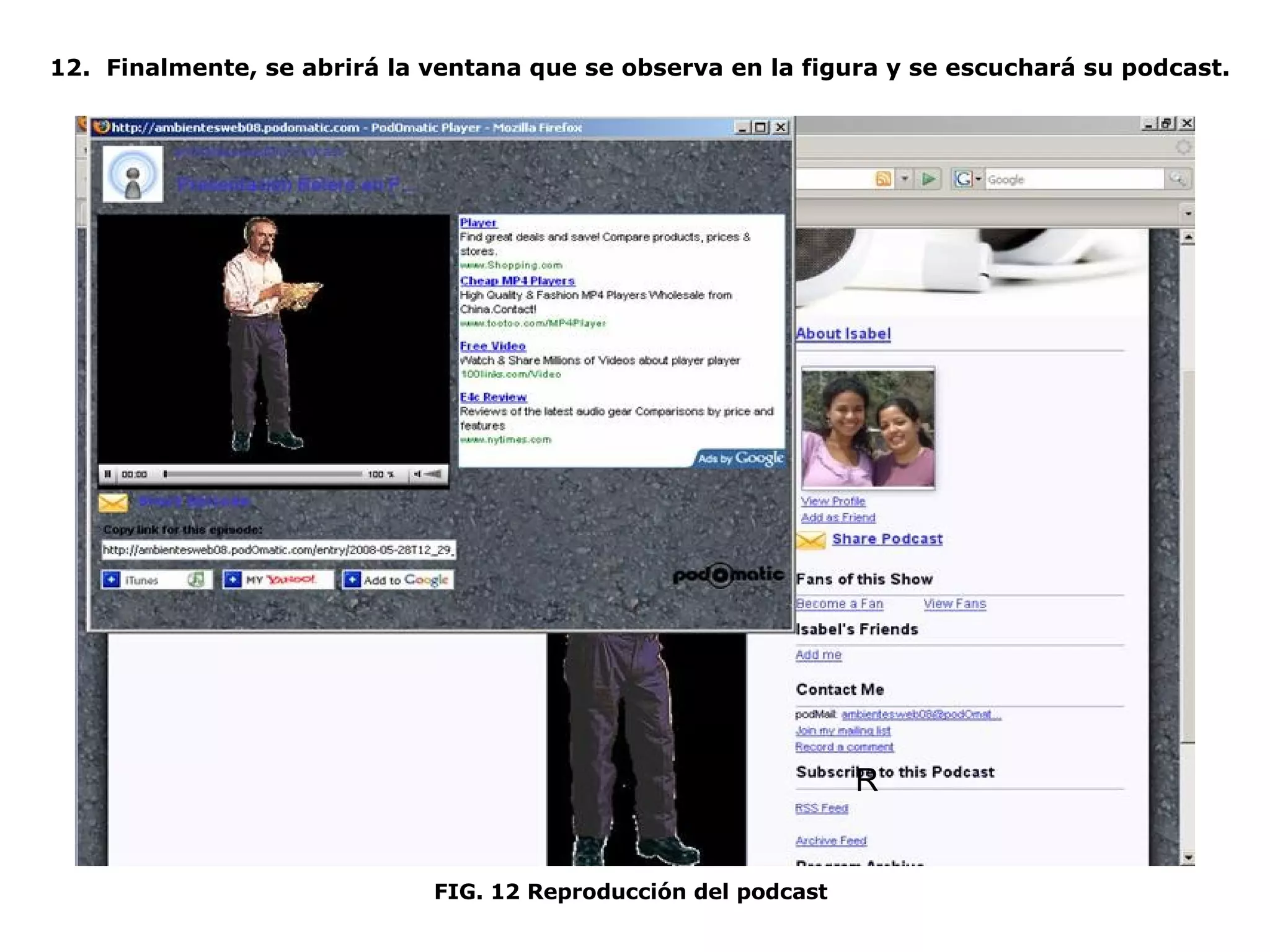Click the Add as Friend link
The image size is (1270, 952).
(x=838, y=518)
